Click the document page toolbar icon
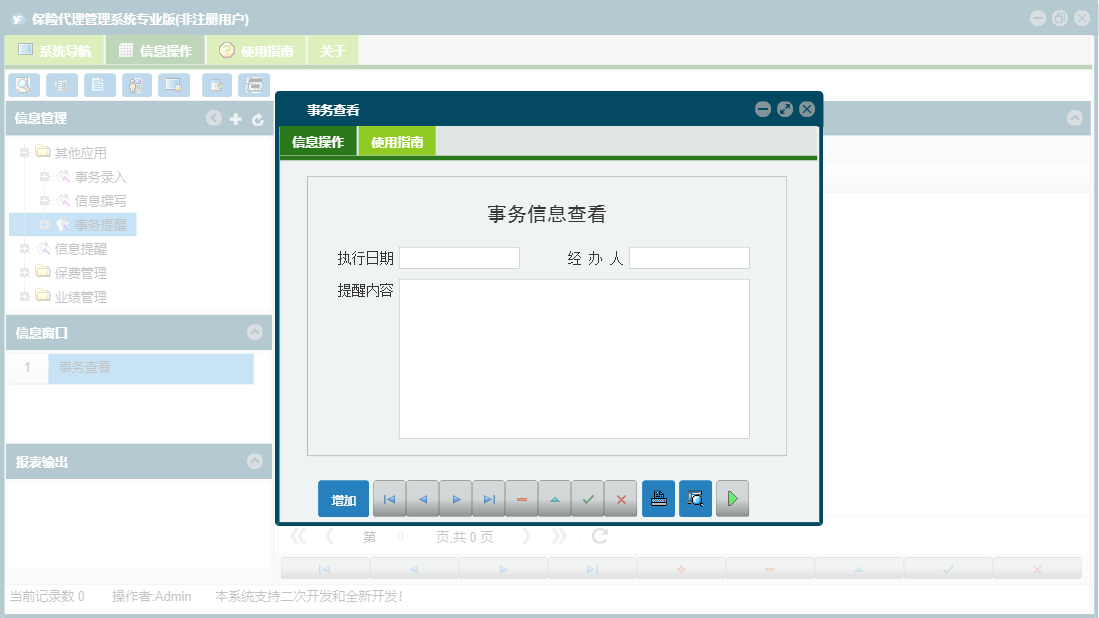The image size is (1099, 618). click(100, 85)
